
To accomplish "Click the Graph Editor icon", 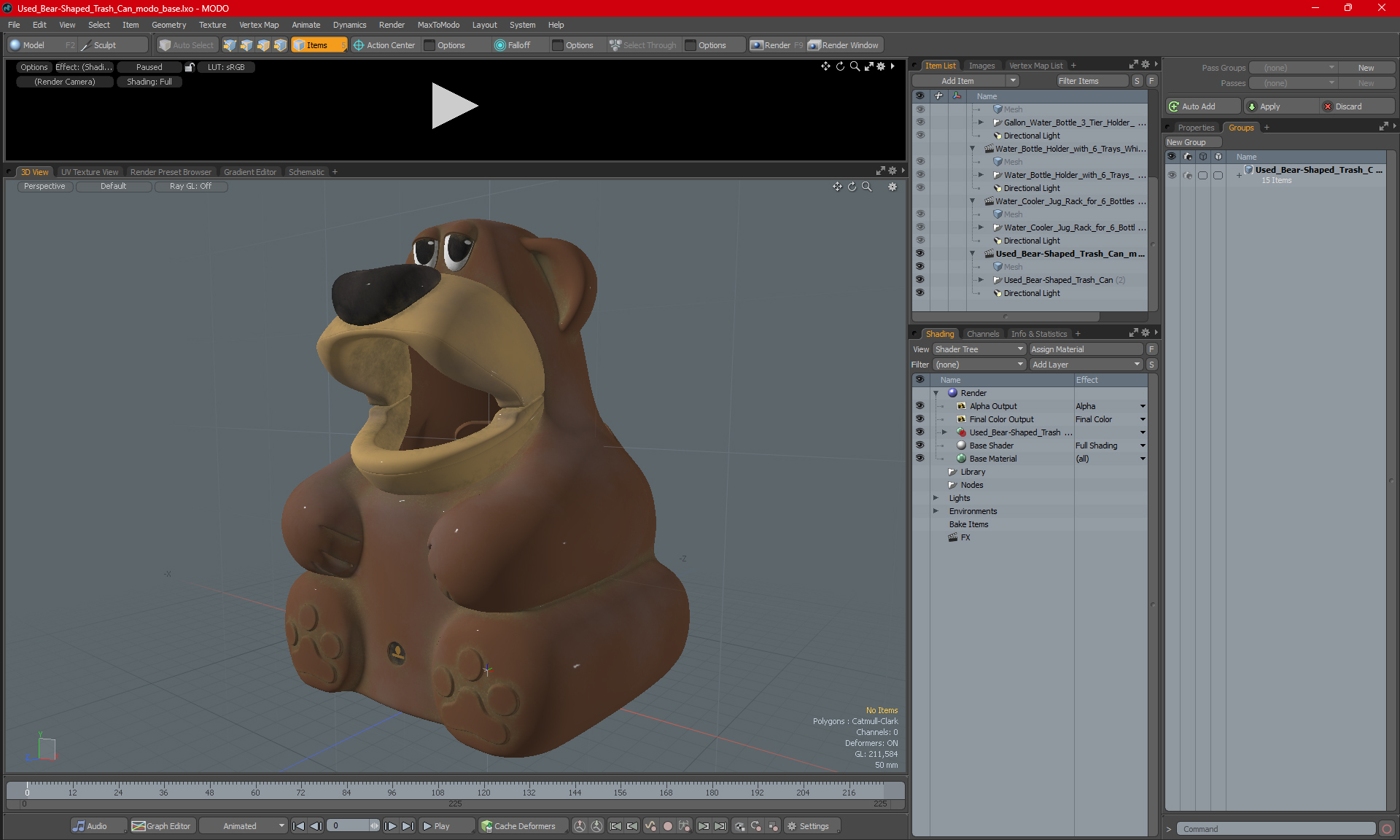I will tap(139, 826).
